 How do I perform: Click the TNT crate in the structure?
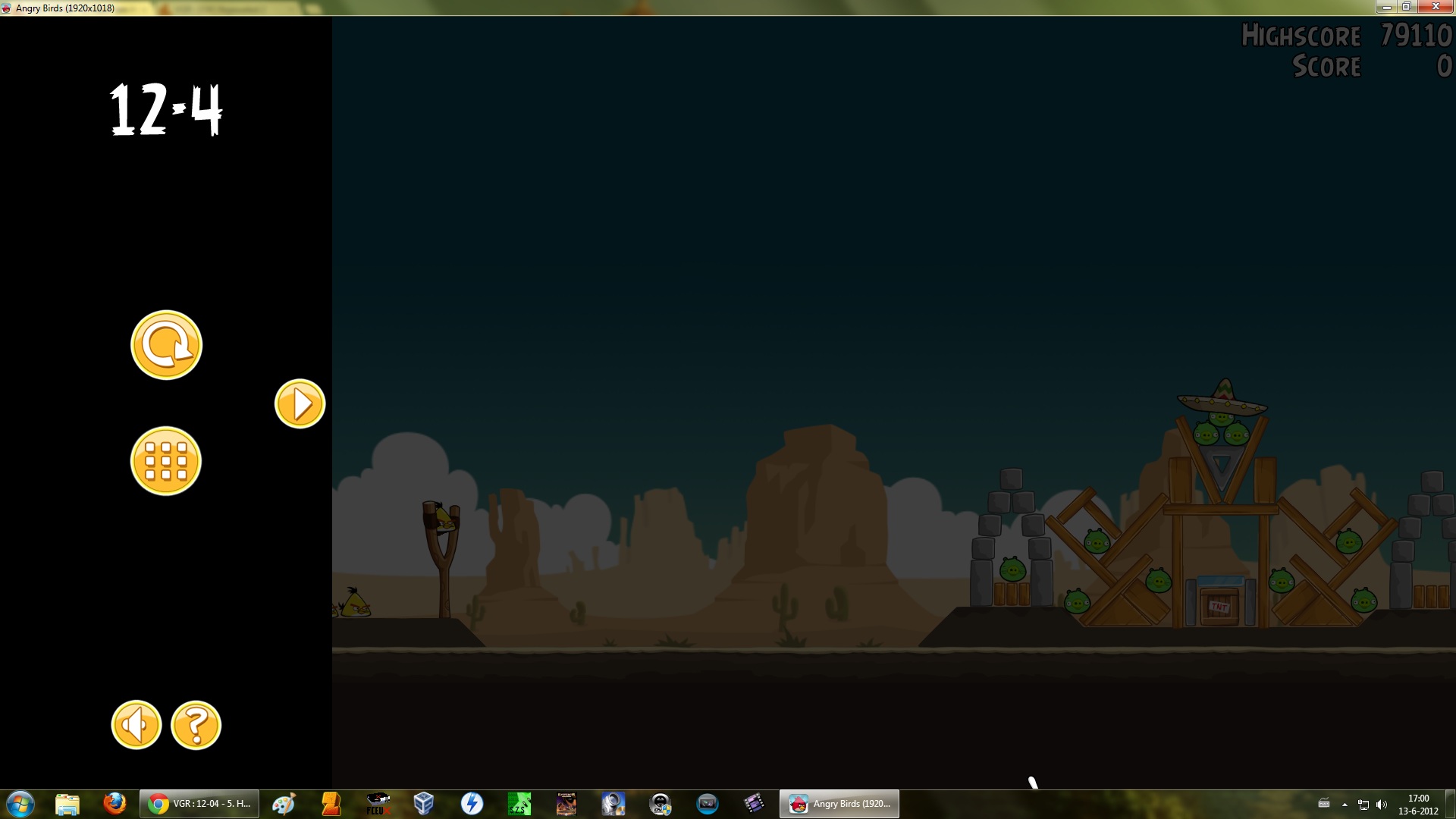coord(1219,607)
